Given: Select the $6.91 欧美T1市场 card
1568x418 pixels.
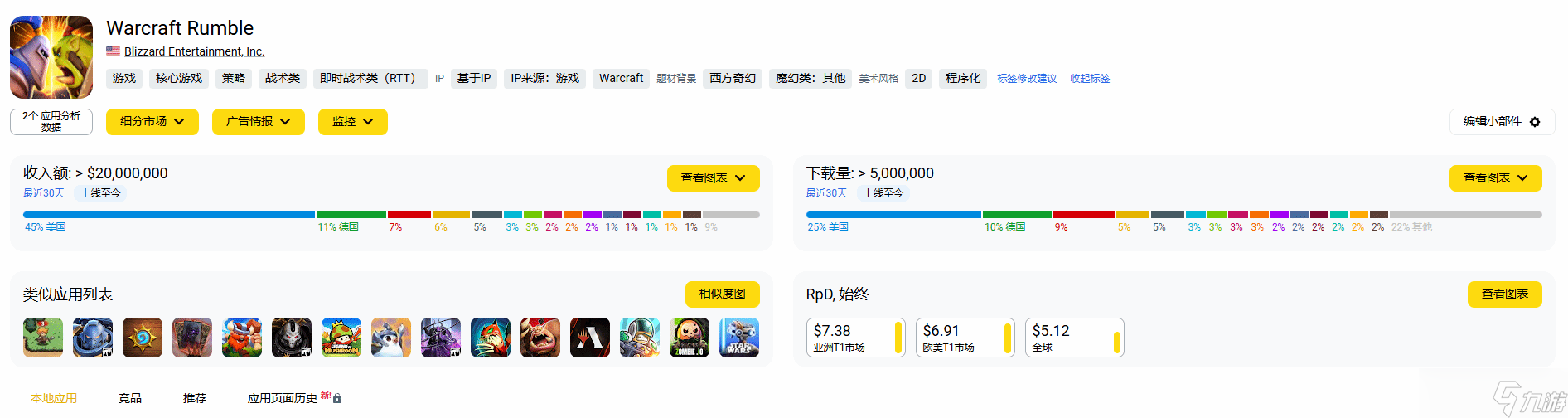Looking at the screenshot, I should pyautogui.click(x=965, y=338).
